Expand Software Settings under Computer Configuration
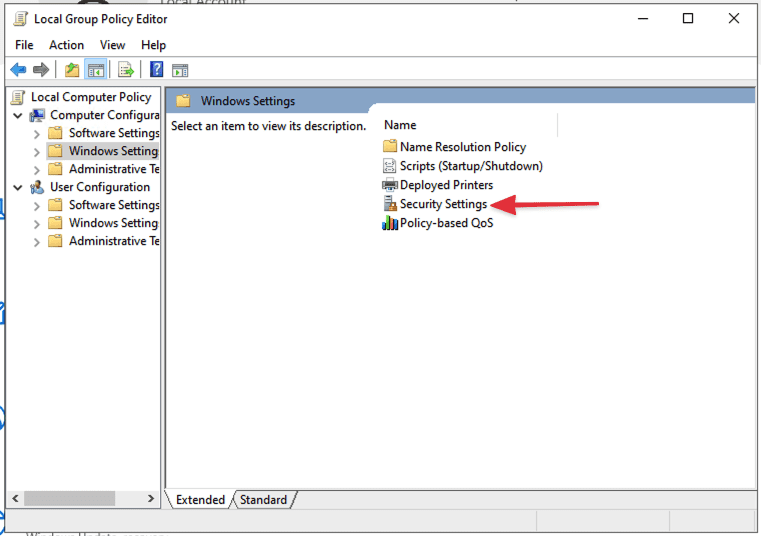761x536 pixels. click(37, 133)
